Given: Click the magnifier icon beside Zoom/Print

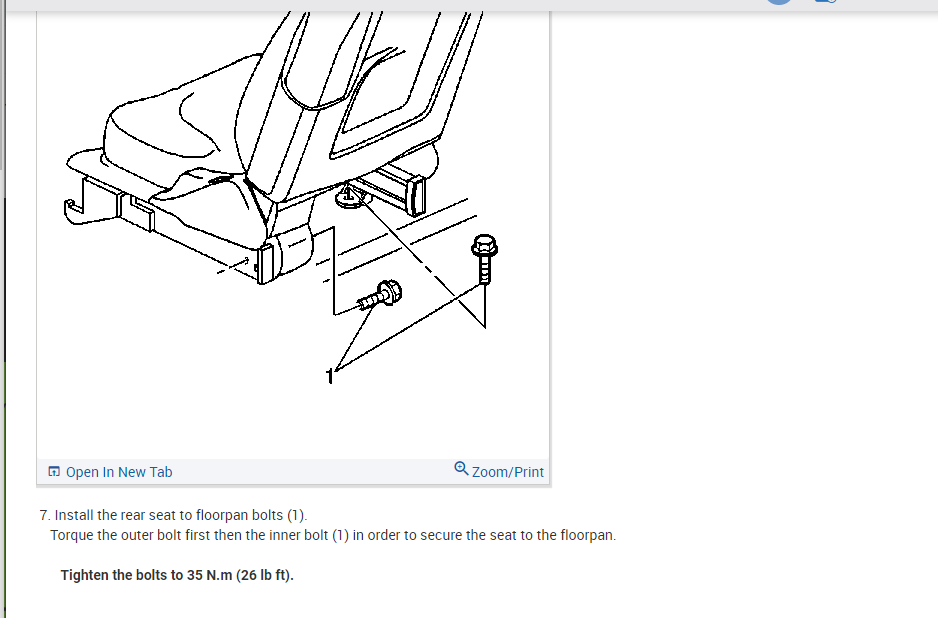Looking at the screenshot, I should click(x=461, y=468).
